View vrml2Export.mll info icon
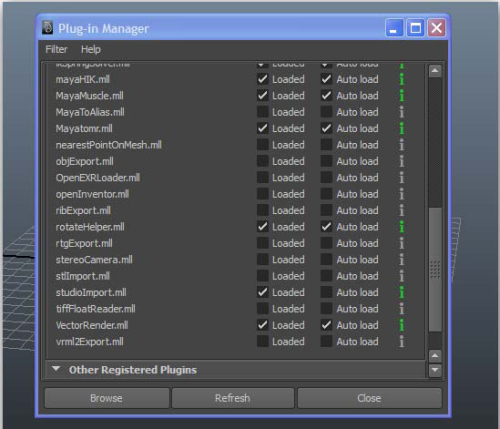The height and width of the screenshot is (429, 500). coord(402,341)
